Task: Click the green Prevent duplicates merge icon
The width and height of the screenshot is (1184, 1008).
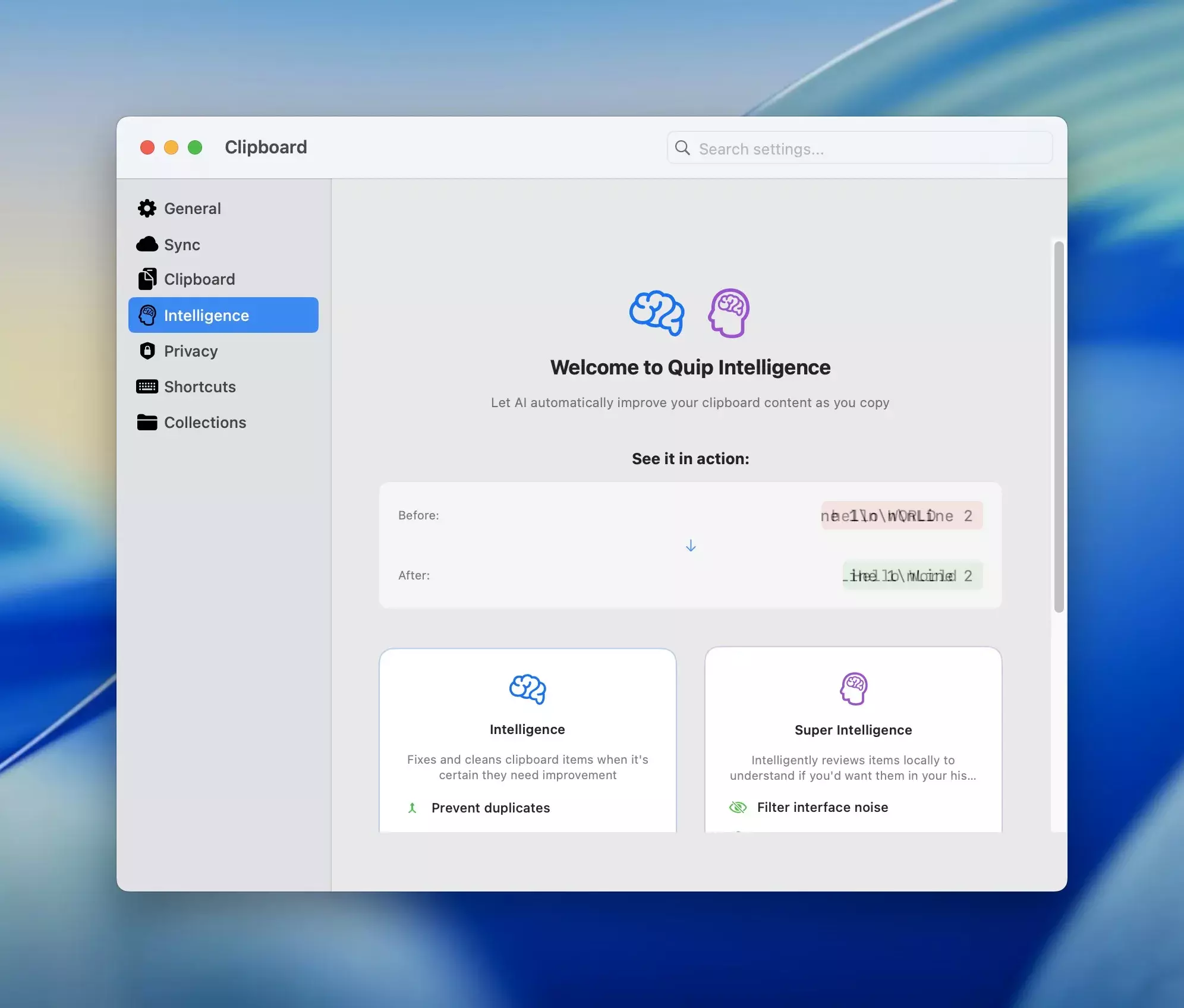Action: click(412, 808)
